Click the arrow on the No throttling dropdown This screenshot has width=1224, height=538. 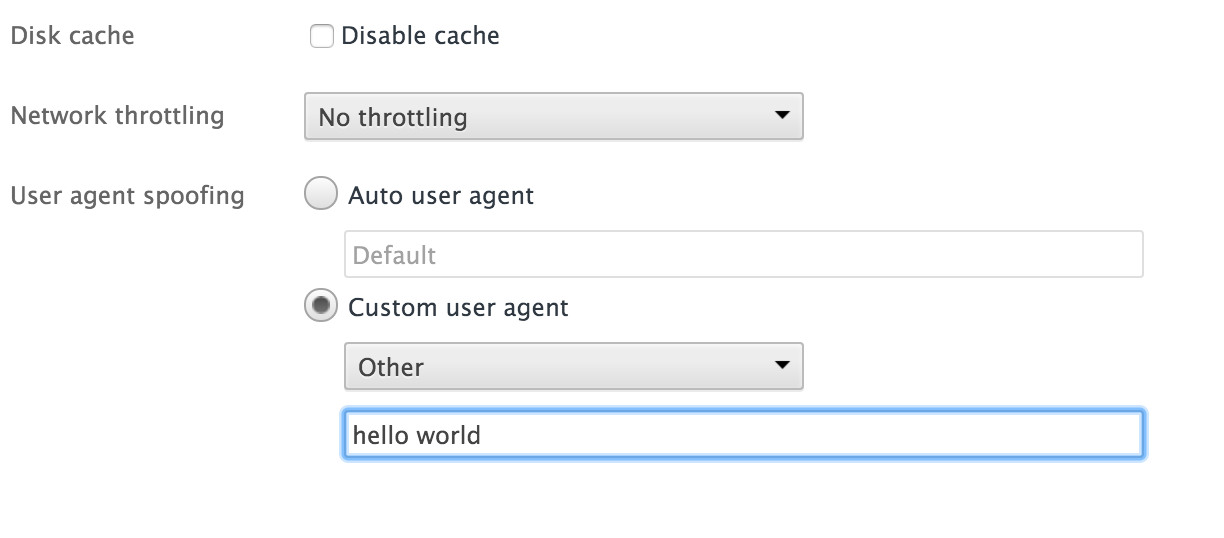tap(782, 115)
